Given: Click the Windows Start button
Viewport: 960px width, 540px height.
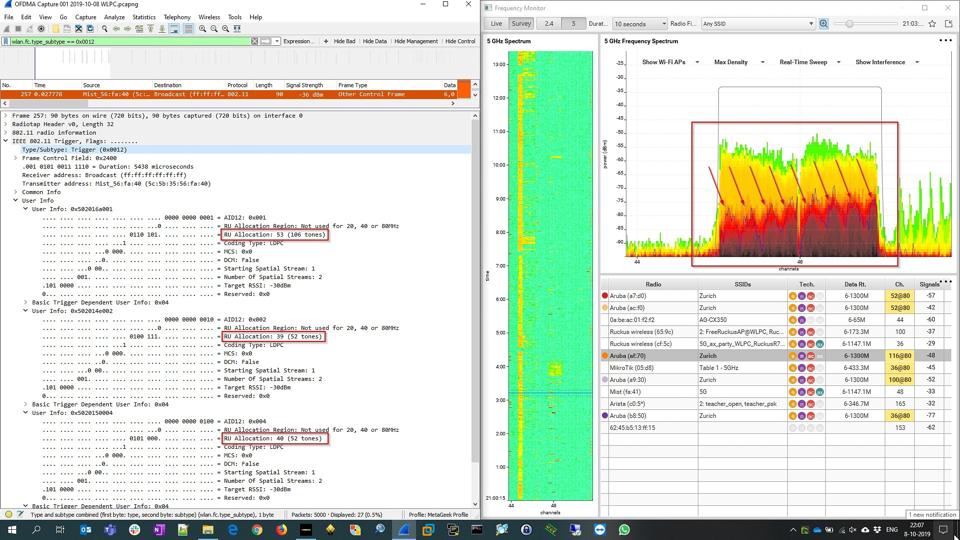Looking at the screenshot, I should pos(12,530).
